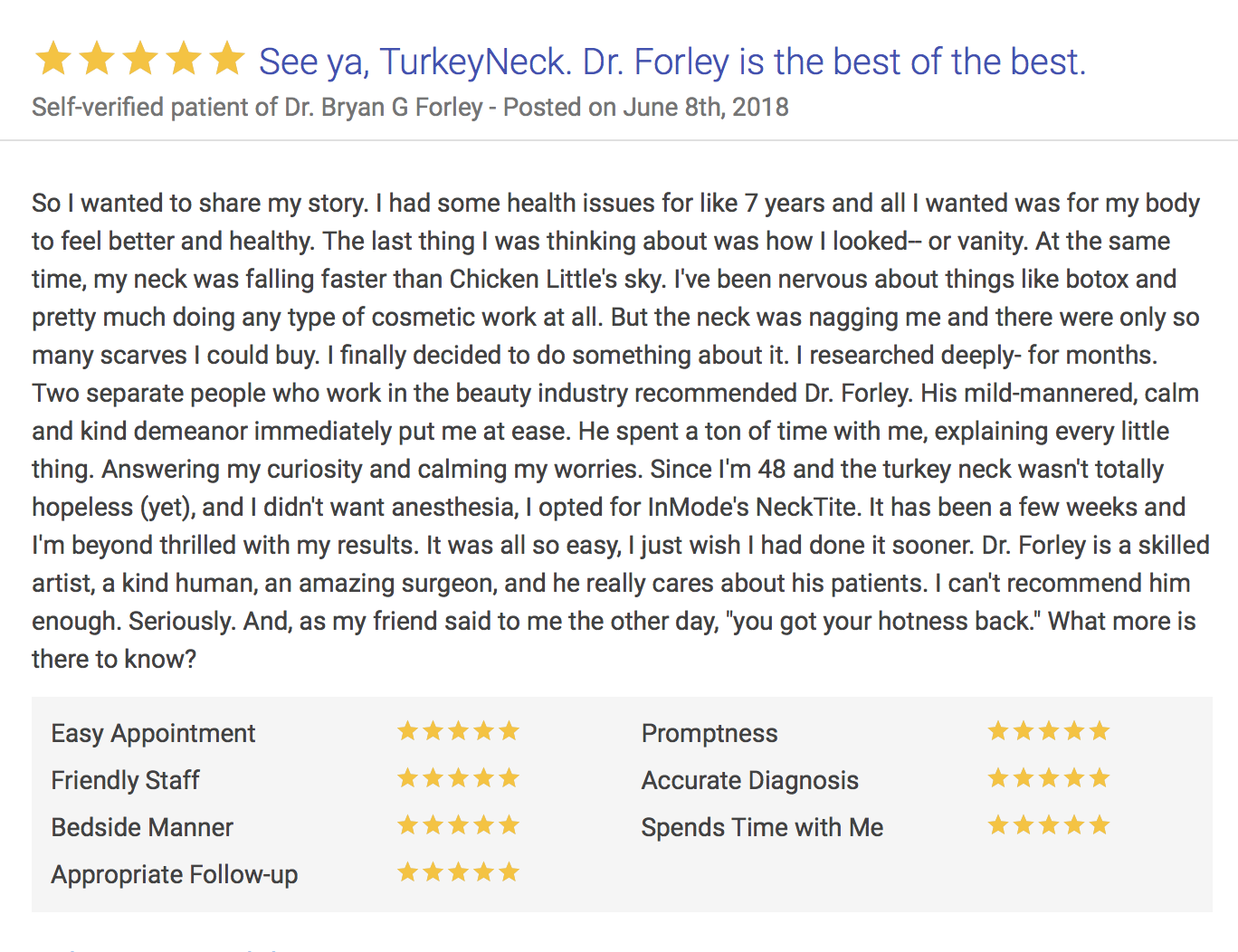Click the 'Spends Time with Me' label

coord(762,827)
